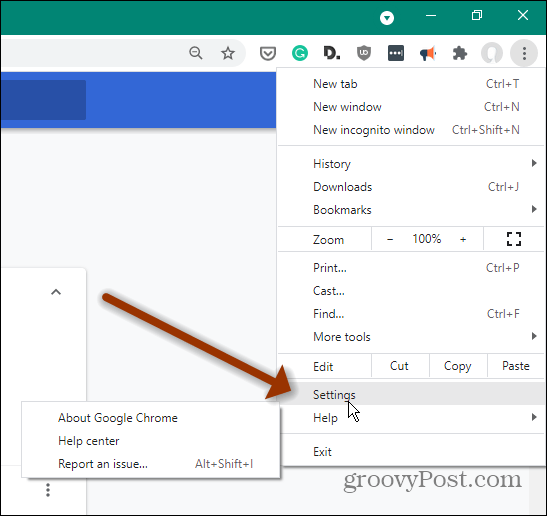This screenshot has width=547, height=516.
Task: Collapse the section with the up chevron
Action: [x=56, y=292]
